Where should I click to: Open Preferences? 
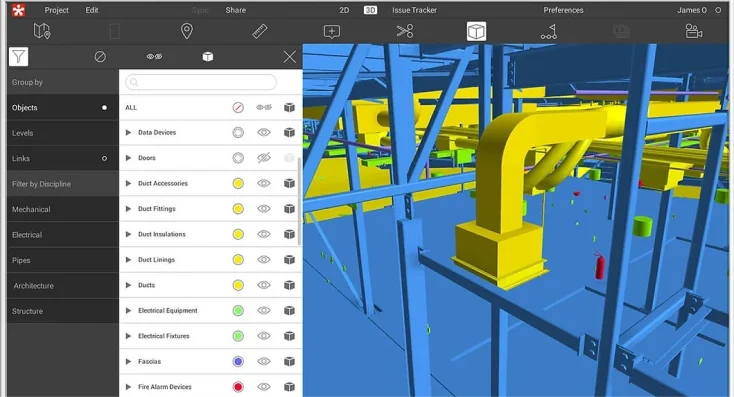[x=563, y=10]
